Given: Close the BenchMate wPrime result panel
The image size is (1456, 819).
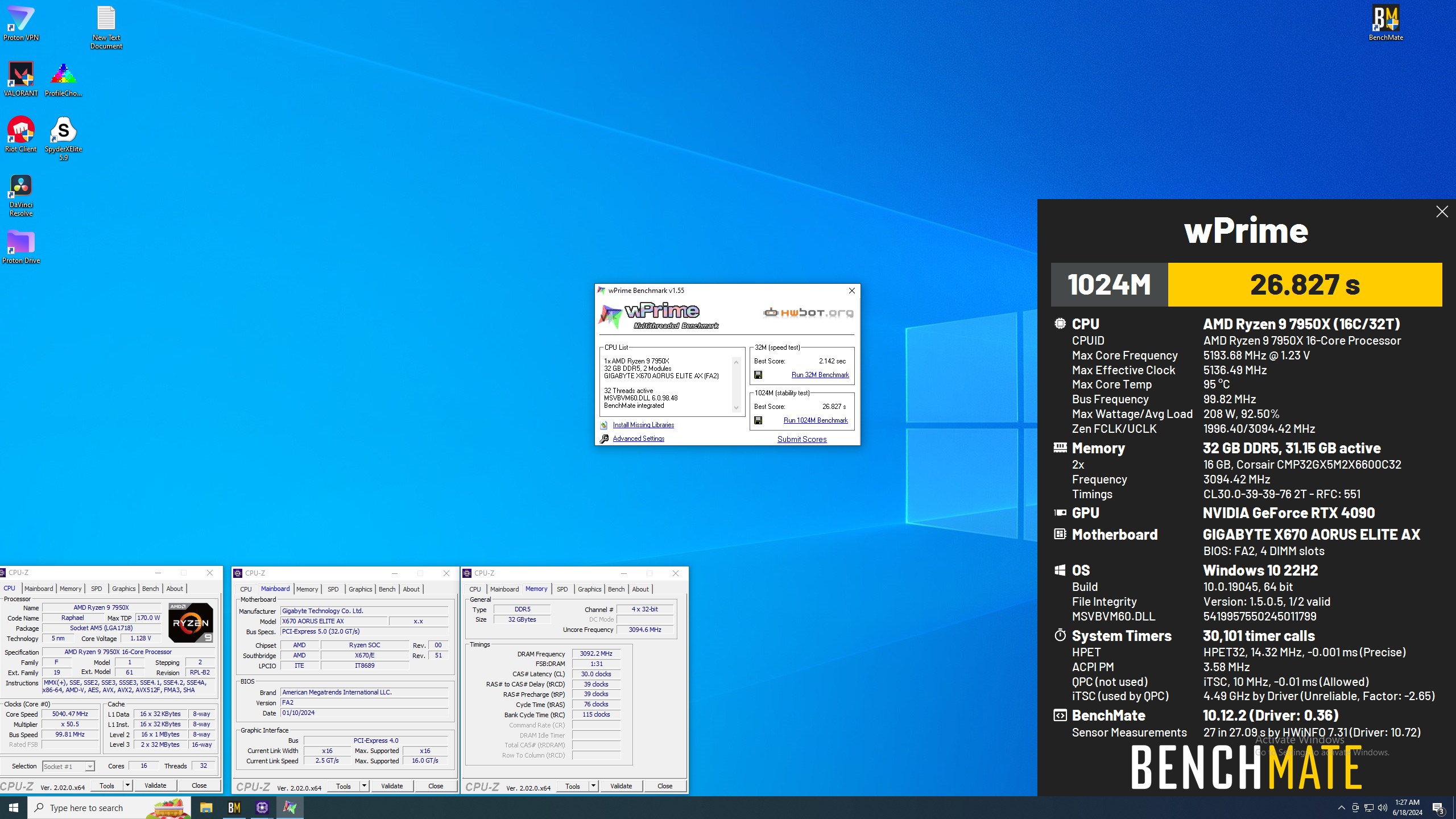Looking at the screenshot, I should tap(1442, 212).
